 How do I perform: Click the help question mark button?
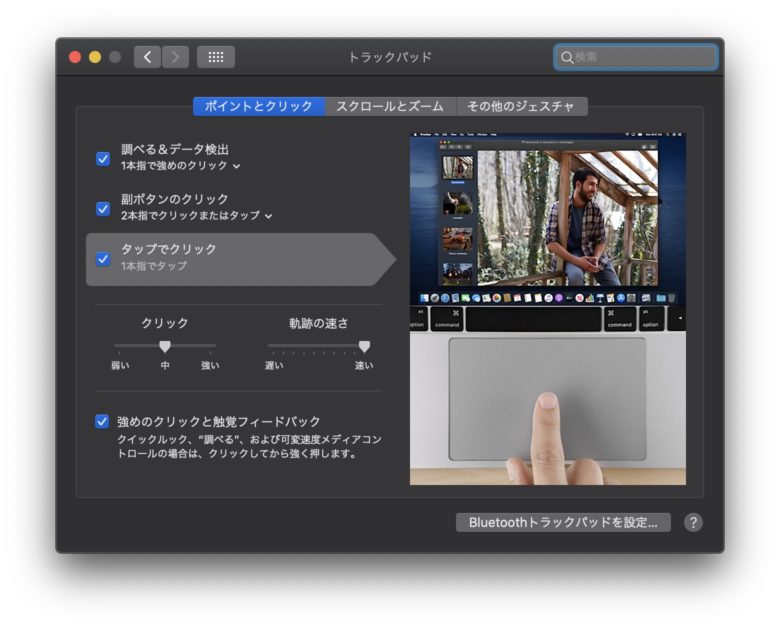693,522
